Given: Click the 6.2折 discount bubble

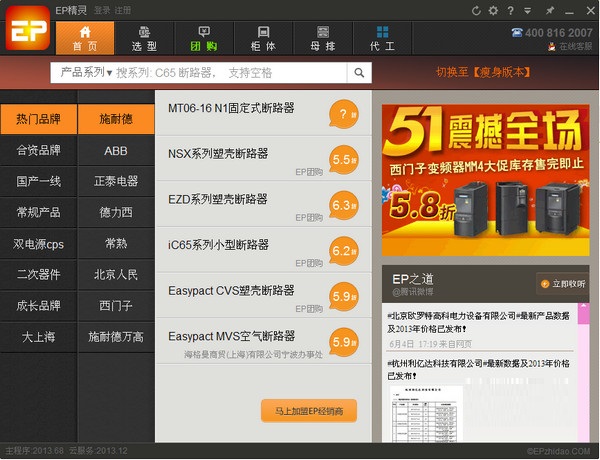Looking at the screenshot, I should click(x=344, y=251).
